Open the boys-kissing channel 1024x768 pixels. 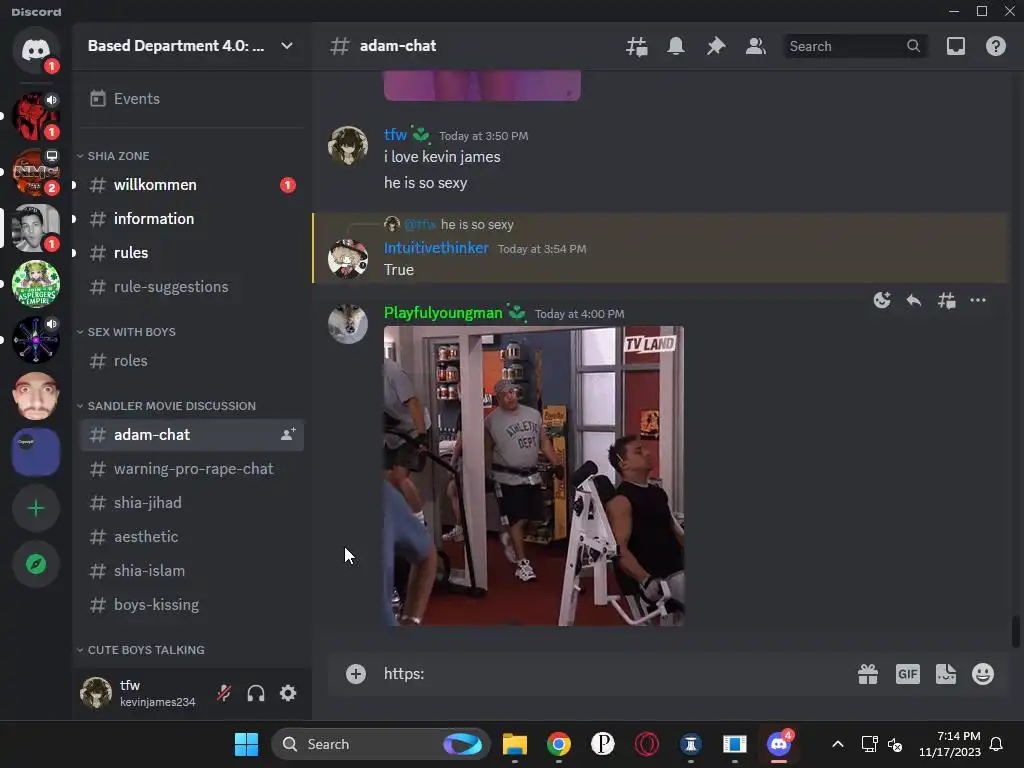[x=191, y=605]
